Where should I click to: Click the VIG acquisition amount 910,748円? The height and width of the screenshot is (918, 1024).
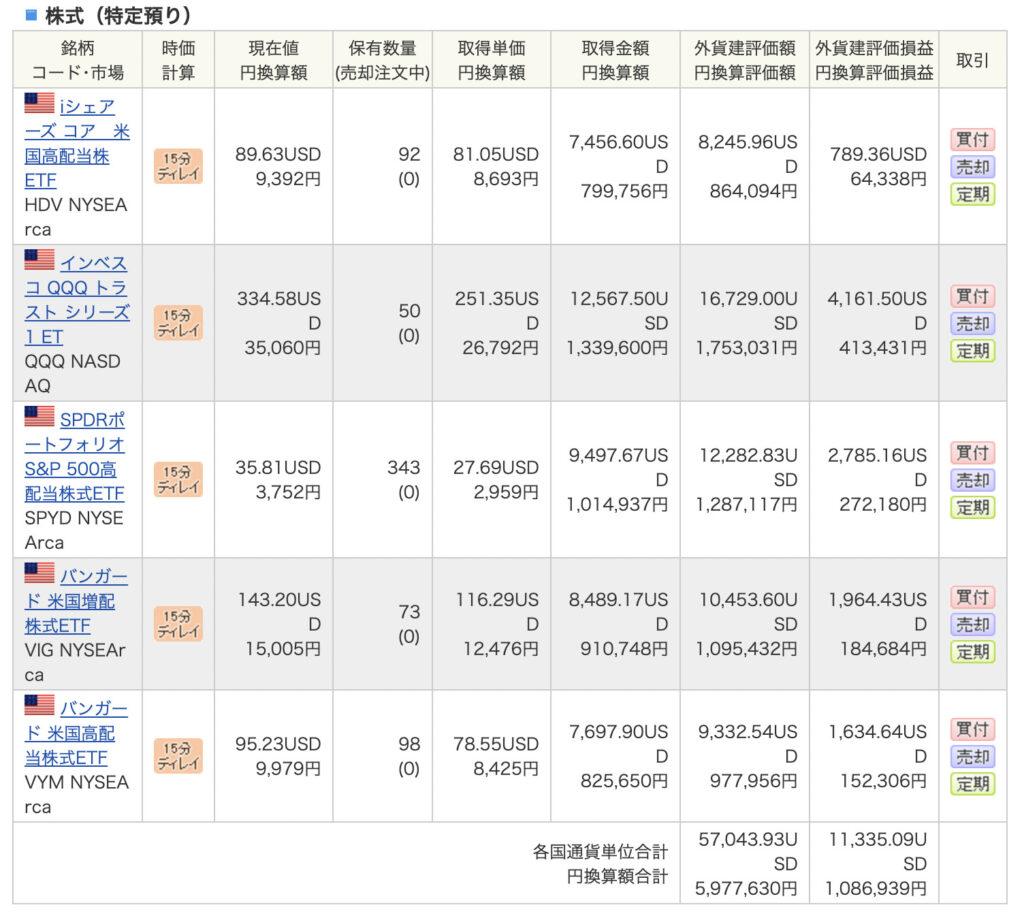(x=624, y=649)
